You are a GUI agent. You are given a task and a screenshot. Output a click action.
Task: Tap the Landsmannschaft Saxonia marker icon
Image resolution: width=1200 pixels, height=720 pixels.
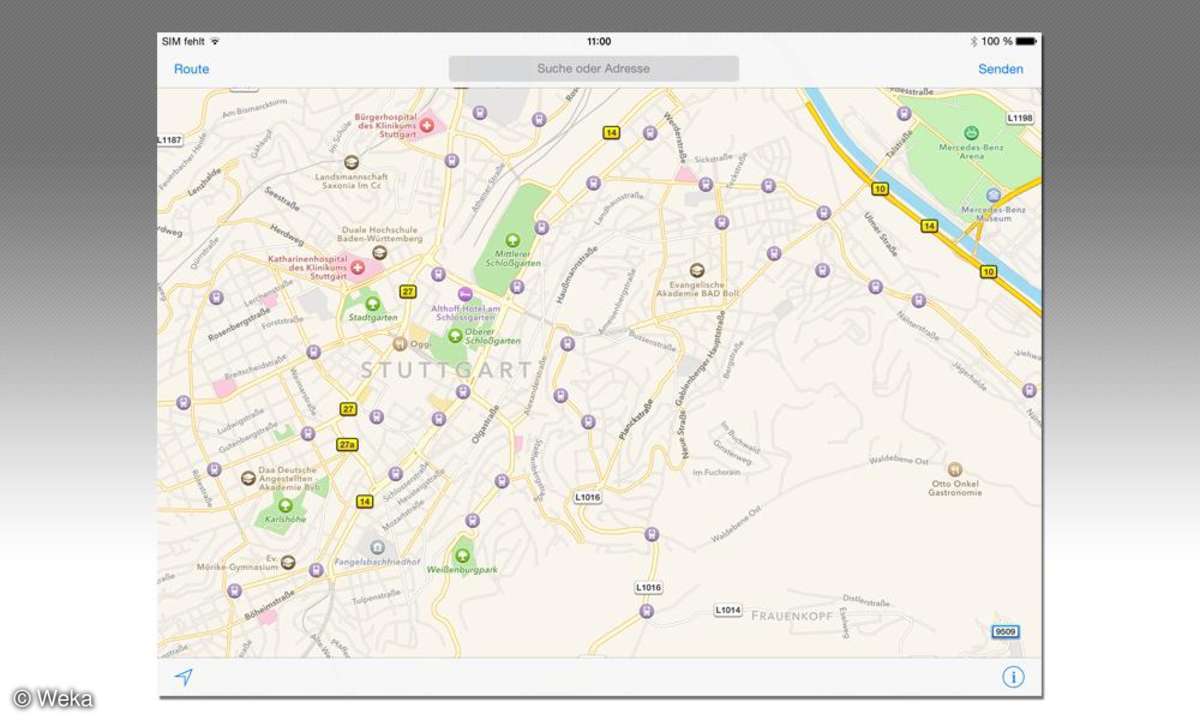coord(351,162)
